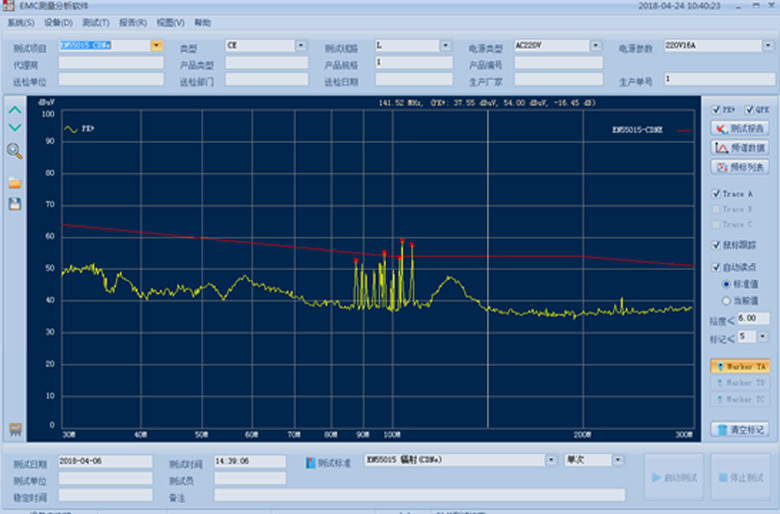Image resolution: width=780 pixels, height=514 pixels.
Task: Expand the 测试标准 EN55015 辐射 dropdown
Action: coord(551,459)
